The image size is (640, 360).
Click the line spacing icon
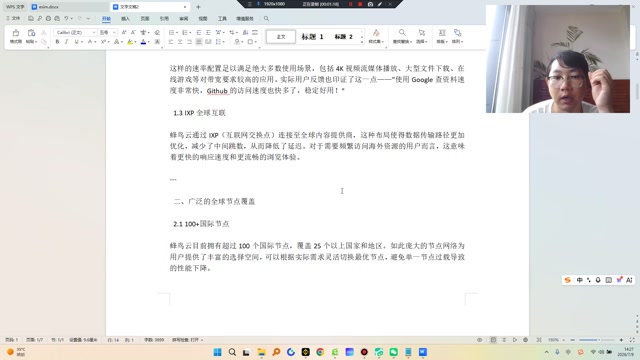(218, 42)
